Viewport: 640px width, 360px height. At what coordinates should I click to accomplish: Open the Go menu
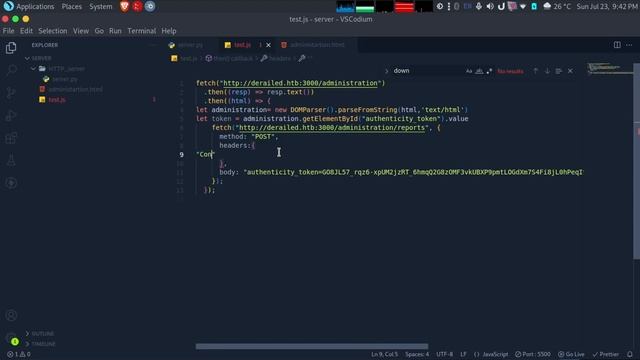pyautogui.click(x=99, y=31)
